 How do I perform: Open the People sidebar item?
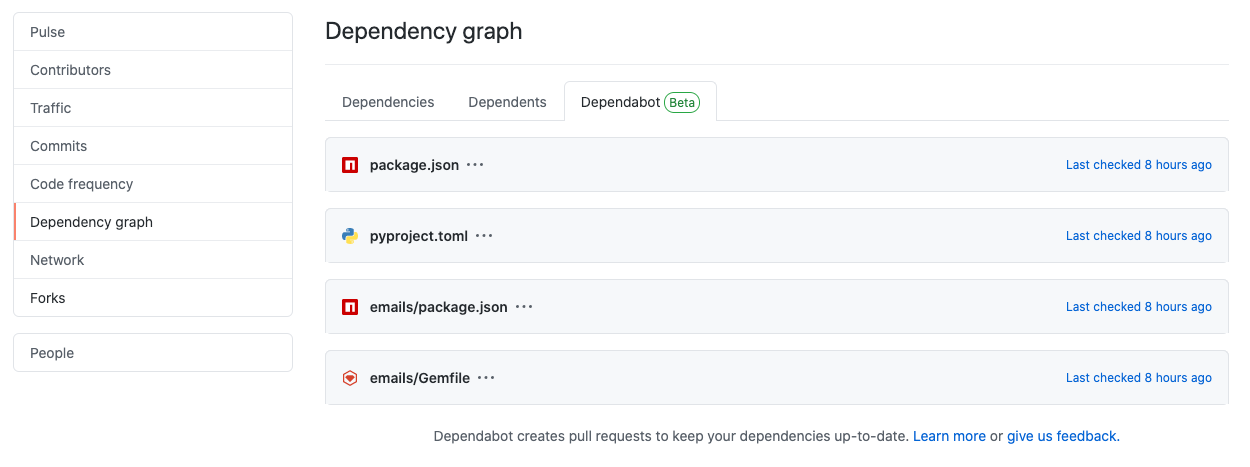tap(153, 353)
